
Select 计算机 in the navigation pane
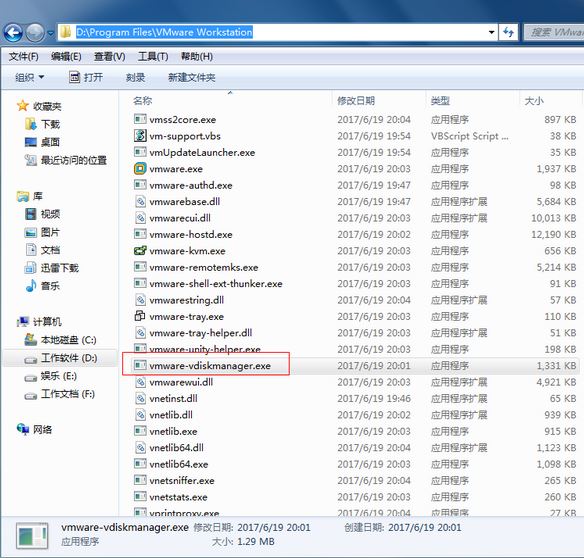point(39,321)
